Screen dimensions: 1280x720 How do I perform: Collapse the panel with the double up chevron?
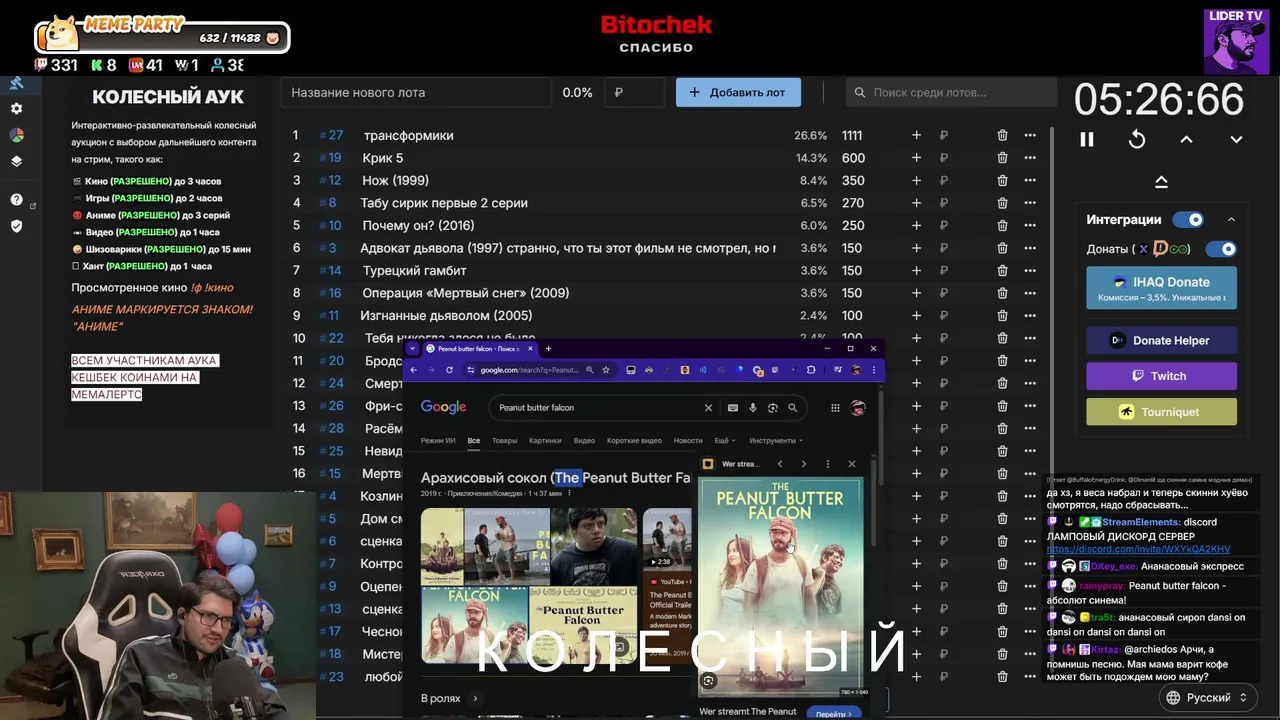(x=1161, y=182)
